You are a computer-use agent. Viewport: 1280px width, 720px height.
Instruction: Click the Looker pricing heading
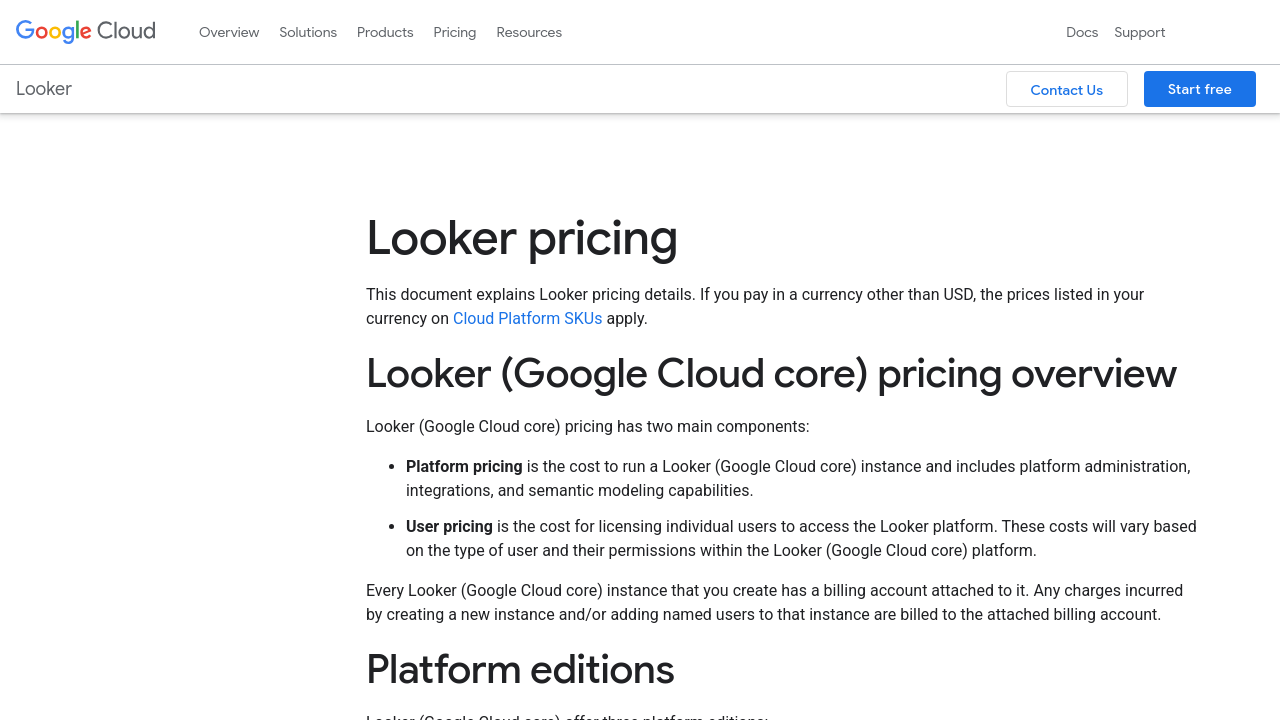522,238
